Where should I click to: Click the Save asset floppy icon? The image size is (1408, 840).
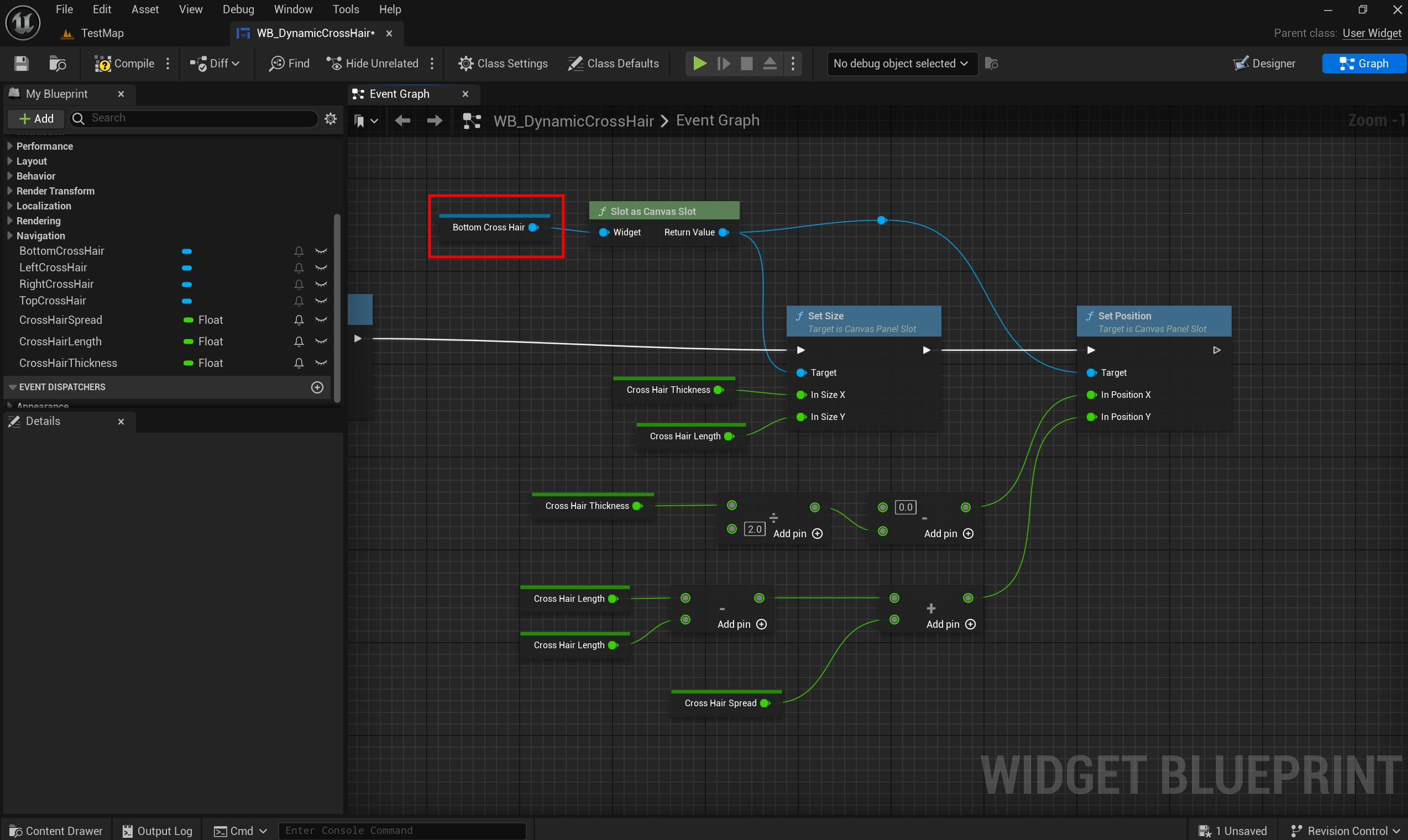21,64
